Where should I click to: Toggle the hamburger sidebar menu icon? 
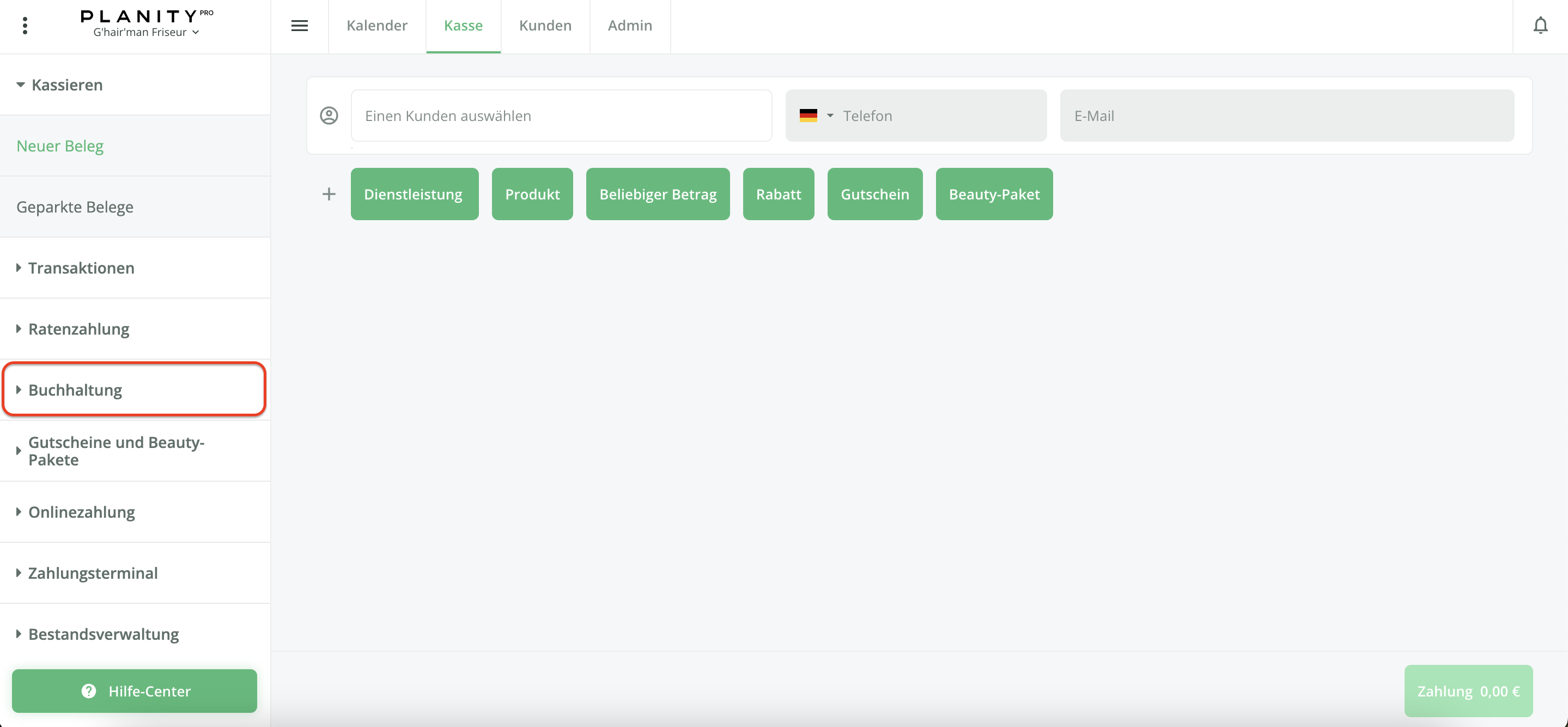pyautogui.click(x=300, y=26)
